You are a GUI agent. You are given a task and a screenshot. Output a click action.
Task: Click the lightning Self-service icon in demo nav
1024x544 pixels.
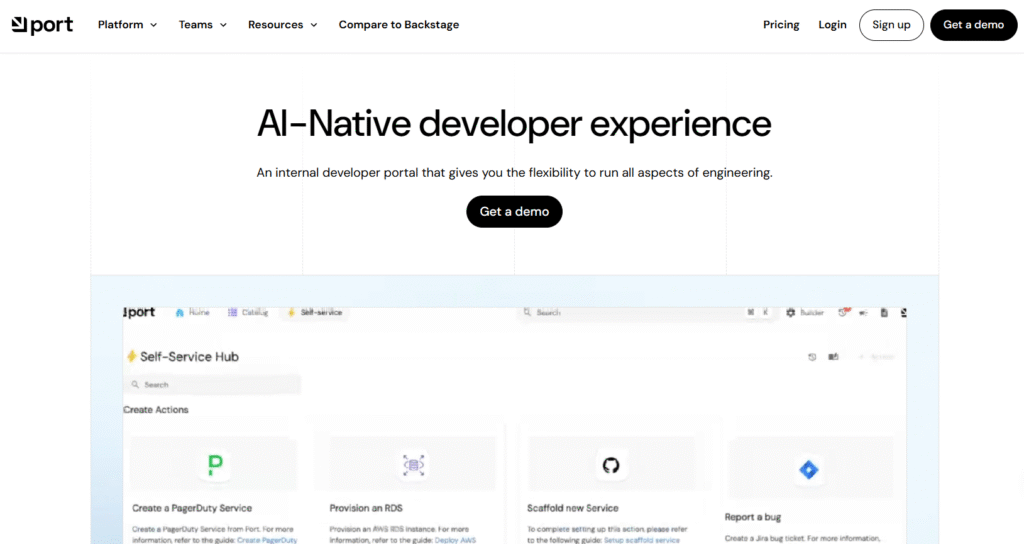pos(291,313)
